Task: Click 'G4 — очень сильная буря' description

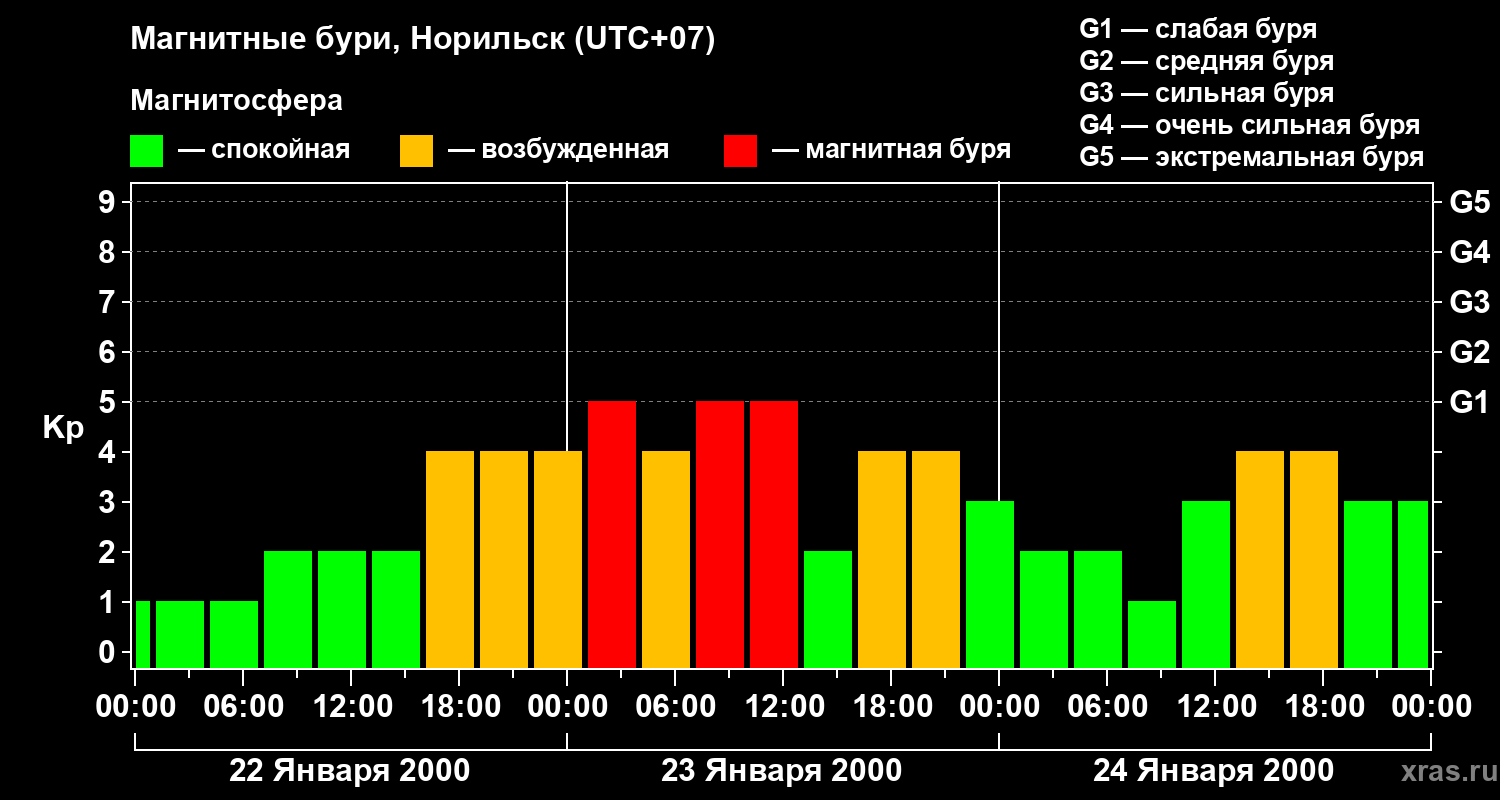Action: point(1249,125)
